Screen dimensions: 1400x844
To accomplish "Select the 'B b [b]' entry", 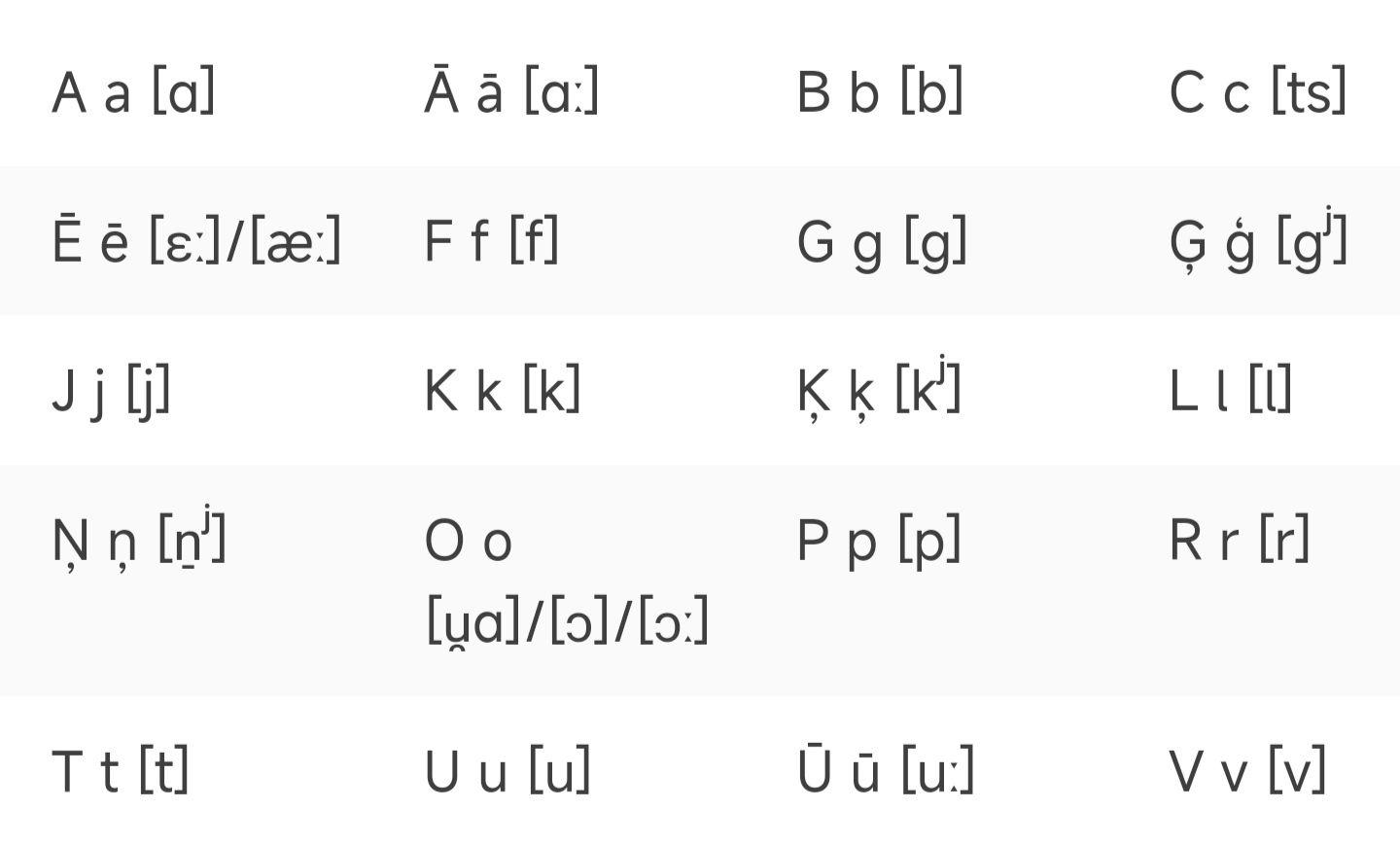I will 880,92.
